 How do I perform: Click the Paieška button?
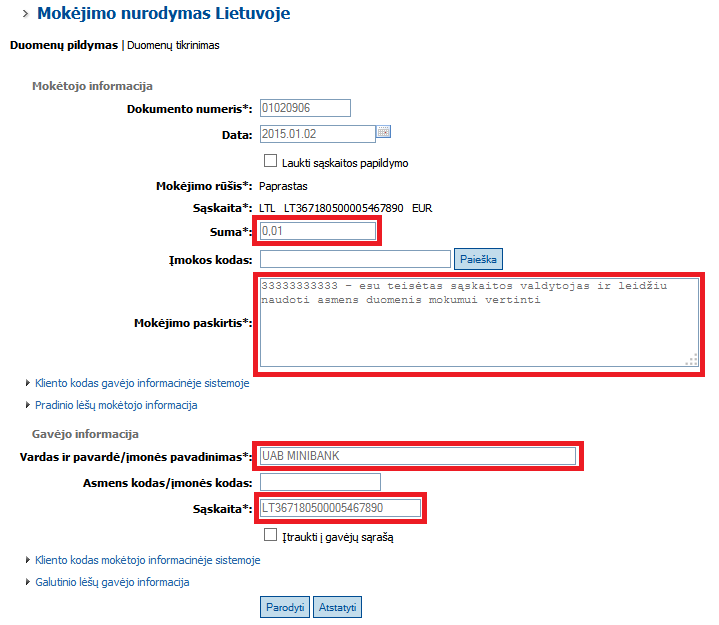pyautogui.click(x=478, y=259)
